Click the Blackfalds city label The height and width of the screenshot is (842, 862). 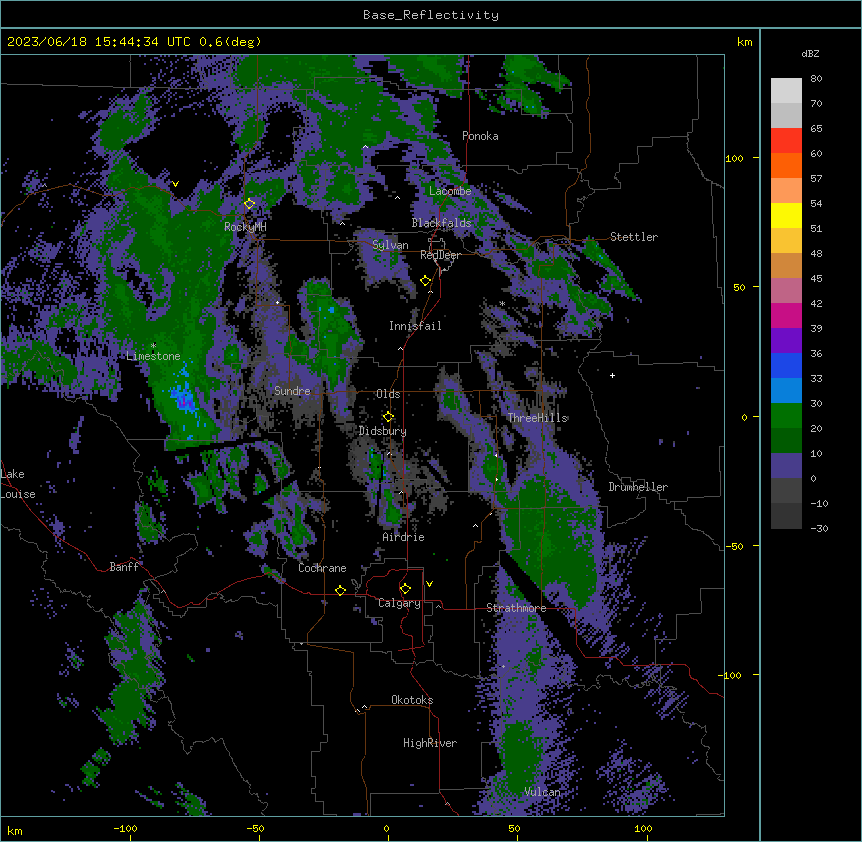click(441, 223)
